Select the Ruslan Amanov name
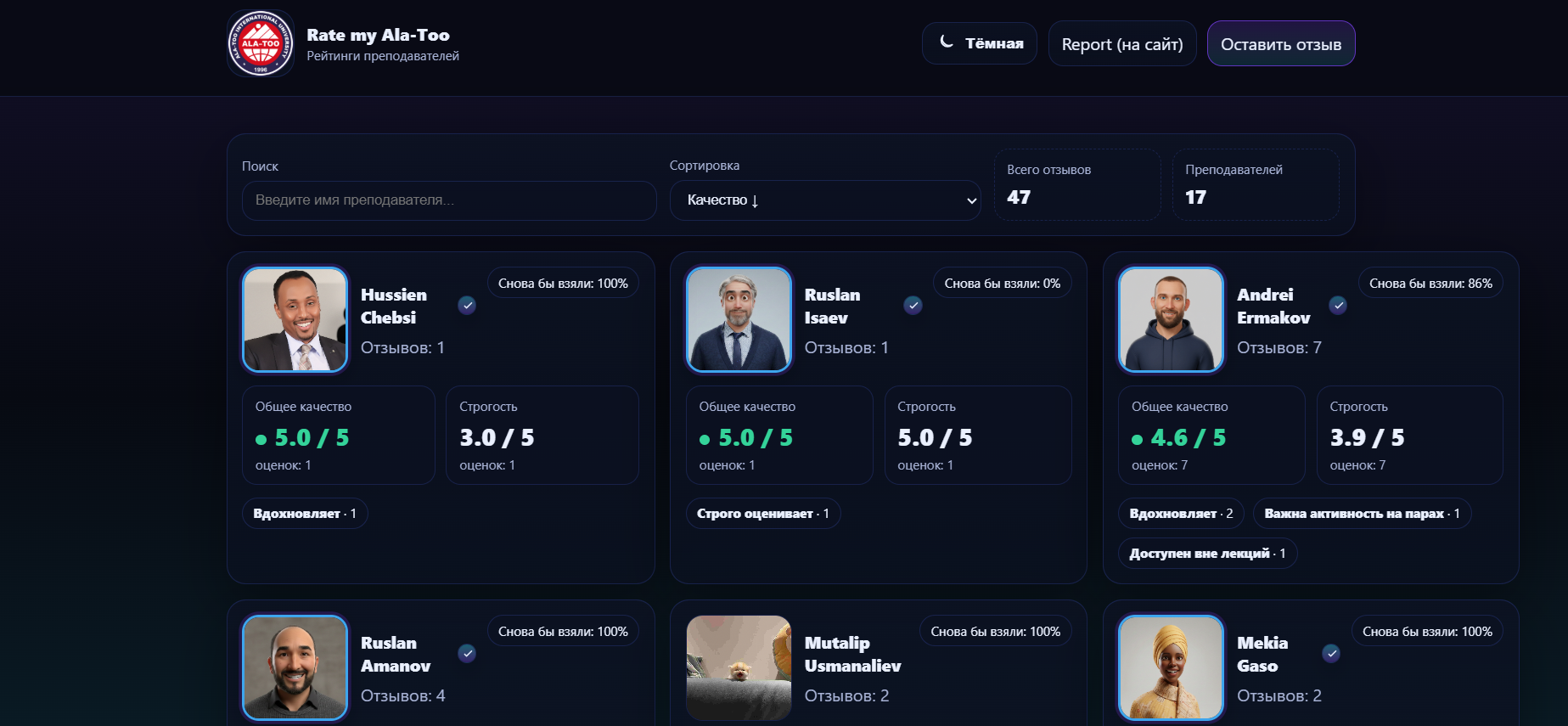Screen dimensions: 1568x726 point(396,655)
